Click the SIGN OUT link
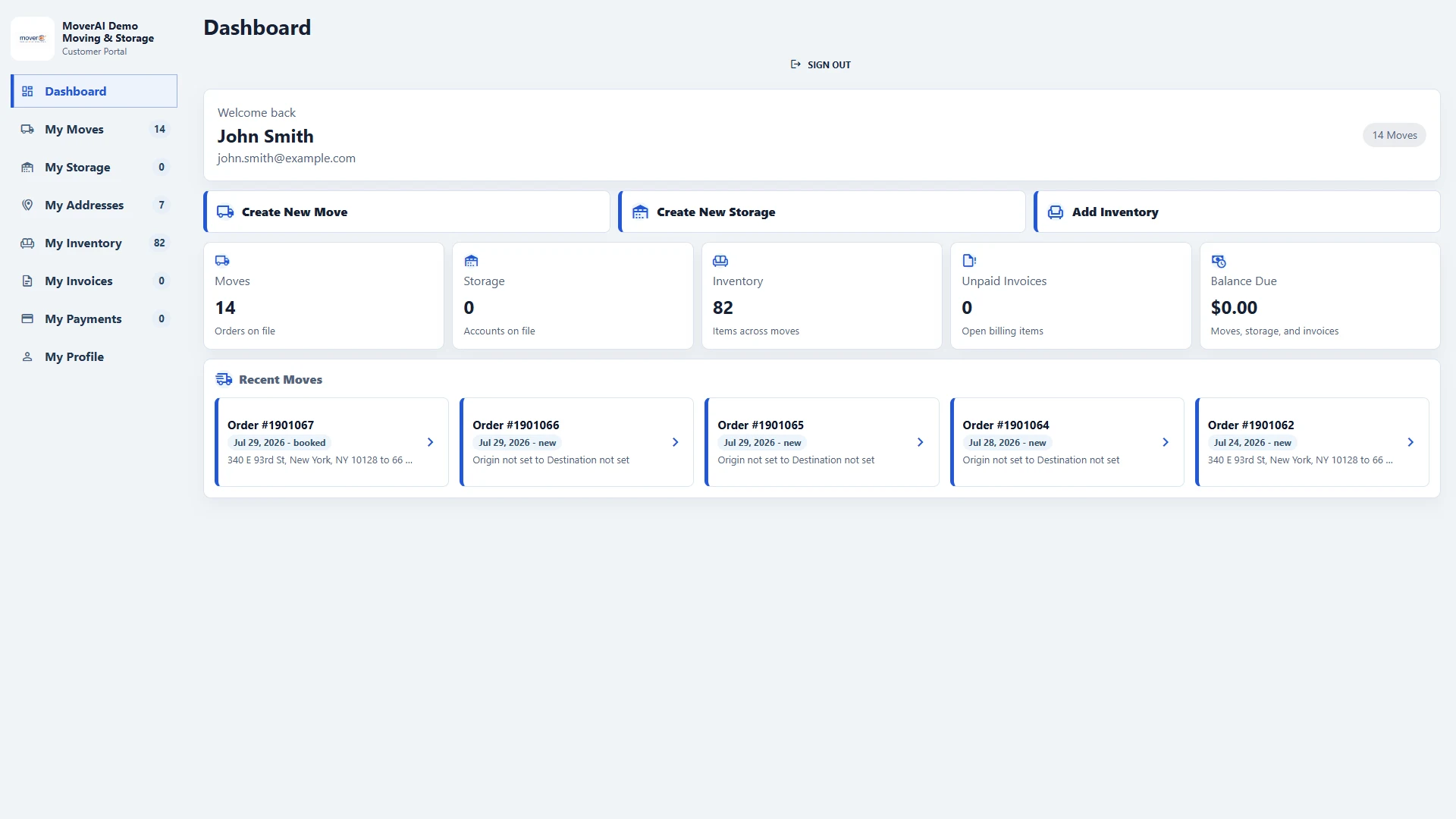 [x=821, y=64]
